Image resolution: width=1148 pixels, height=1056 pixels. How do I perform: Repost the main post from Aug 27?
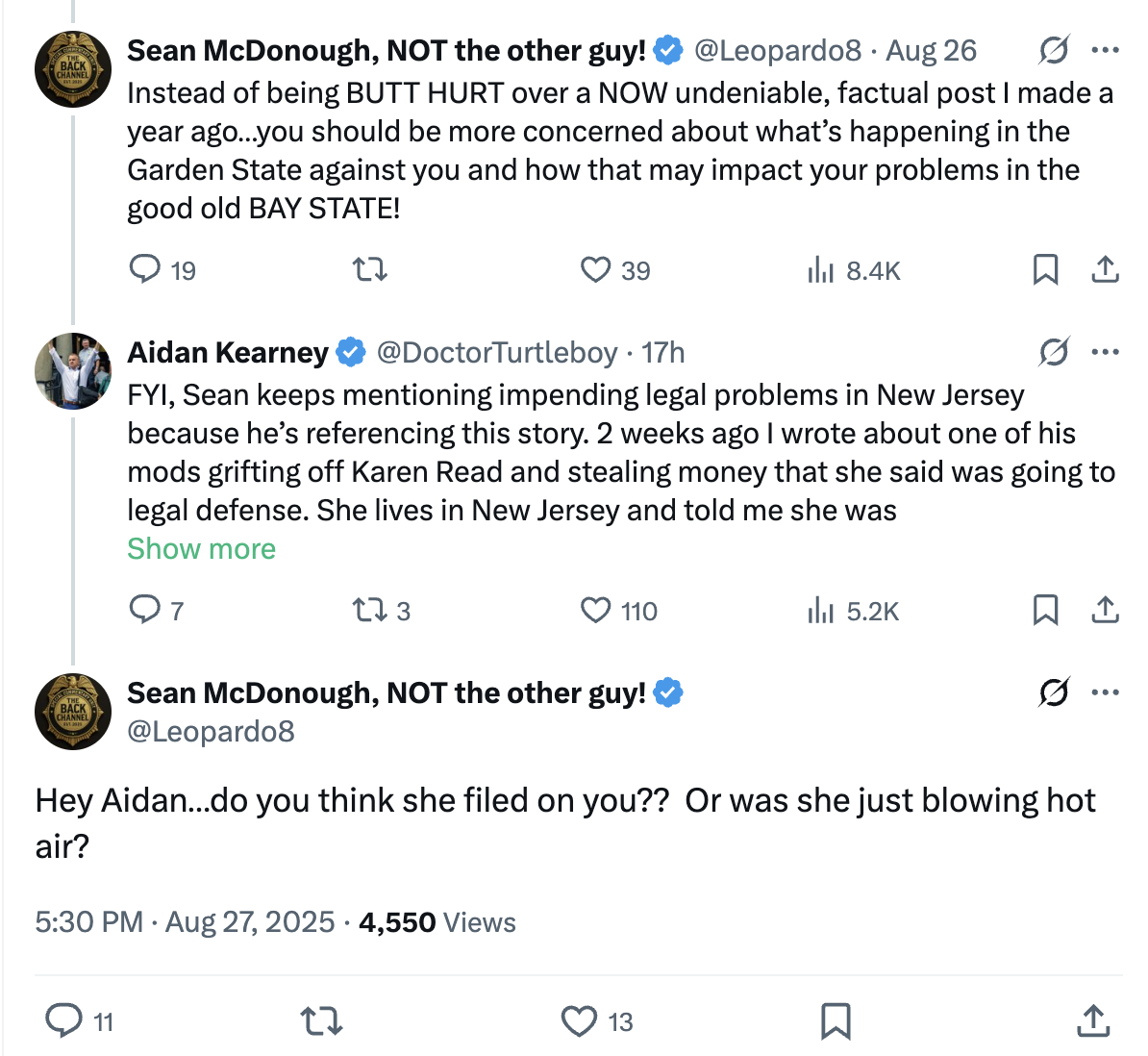click(x=321, y=1020)
